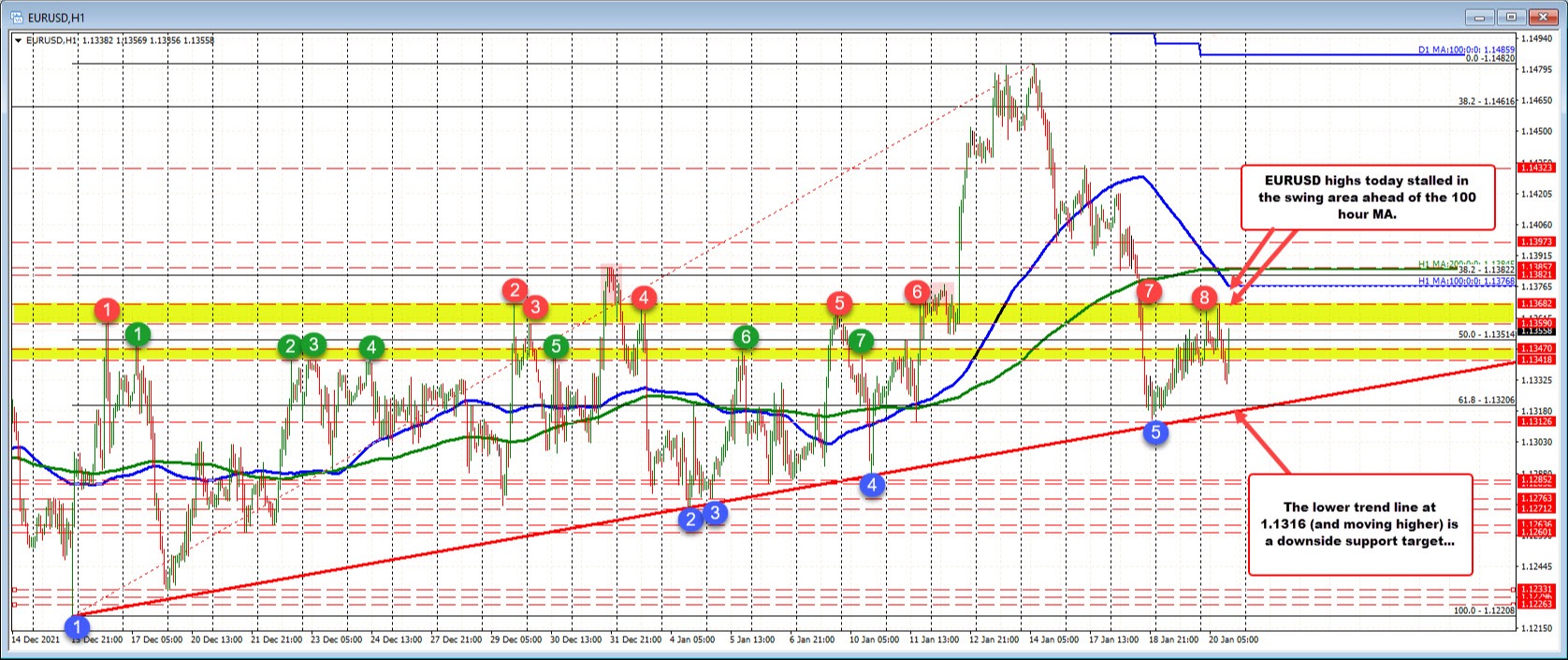Image resolution: width=1568 pixels, height=660 pixels.
Task: Click the price scale value 1.14940
Action: click(x=1538, y=38)
